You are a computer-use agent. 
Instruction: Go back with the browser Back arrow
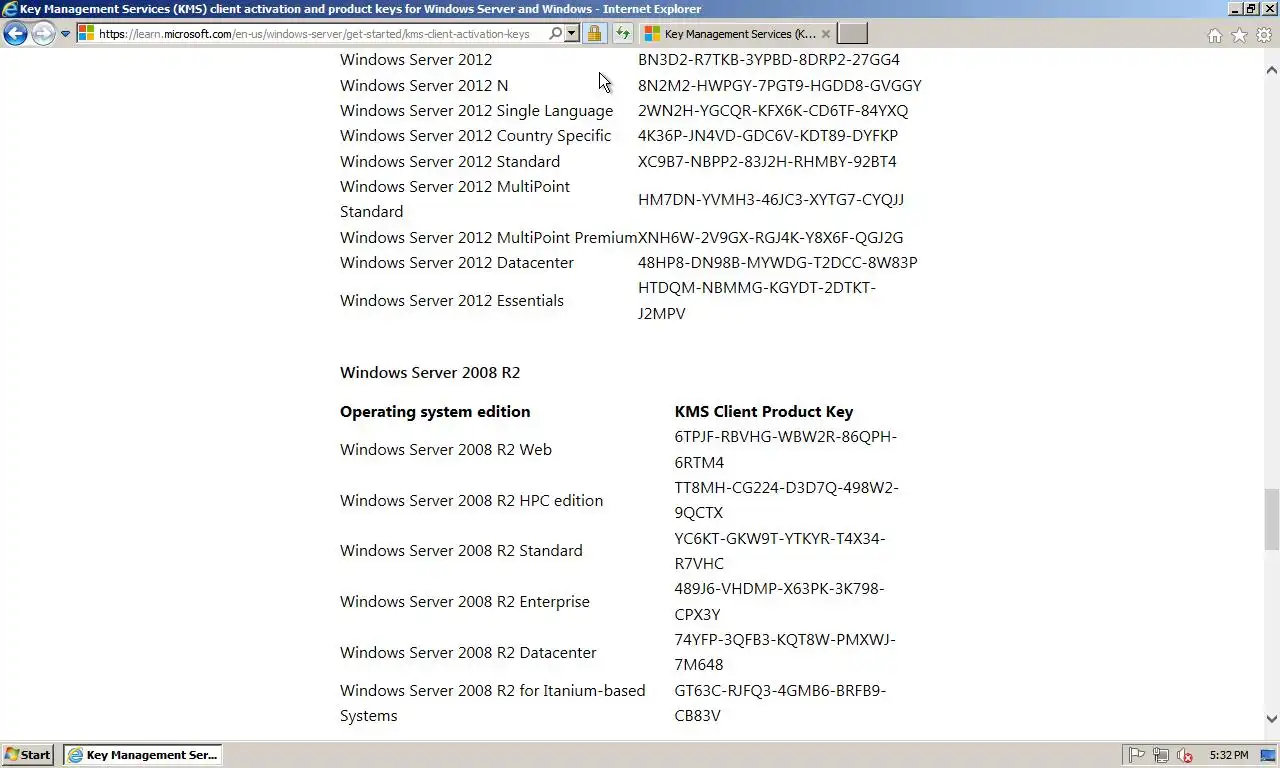[15, 33]
